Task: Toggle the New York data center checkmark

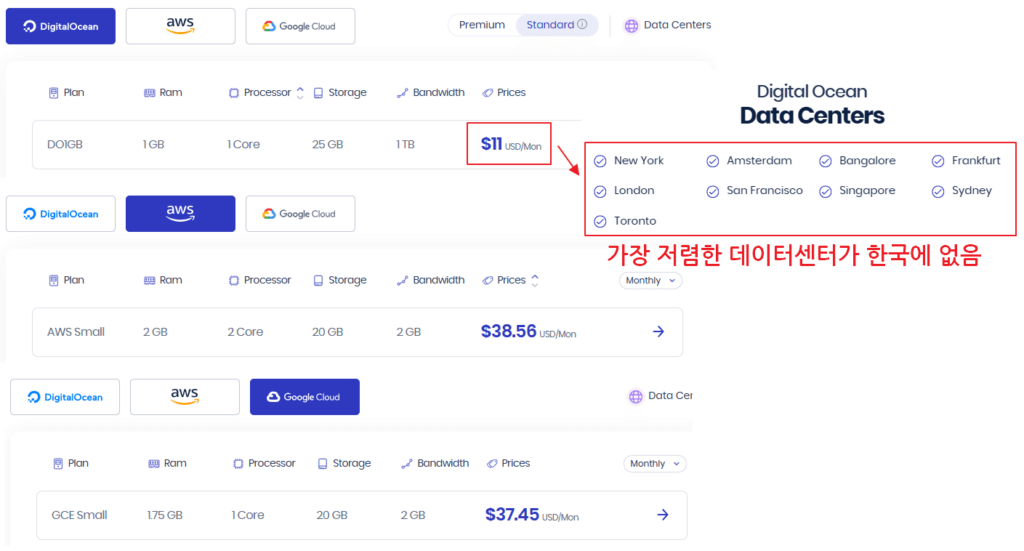Action: click(x=600, y=161)
